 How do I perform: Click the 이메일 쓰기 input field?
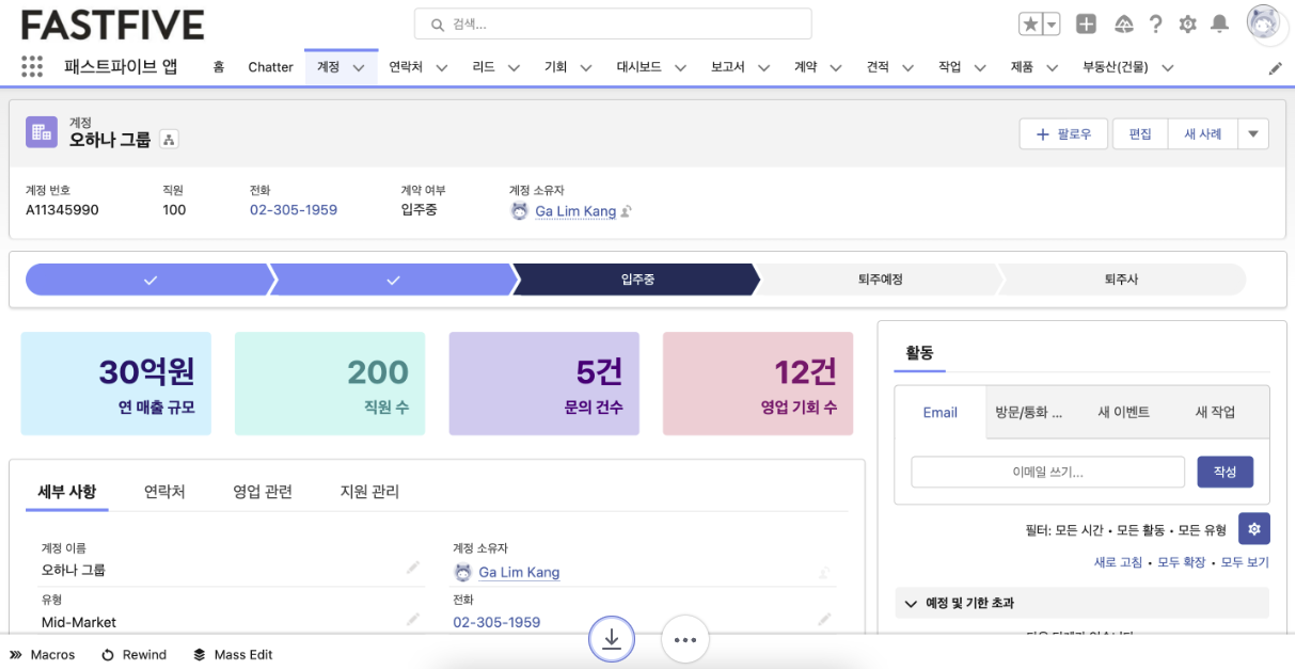tap(1047, 472)
